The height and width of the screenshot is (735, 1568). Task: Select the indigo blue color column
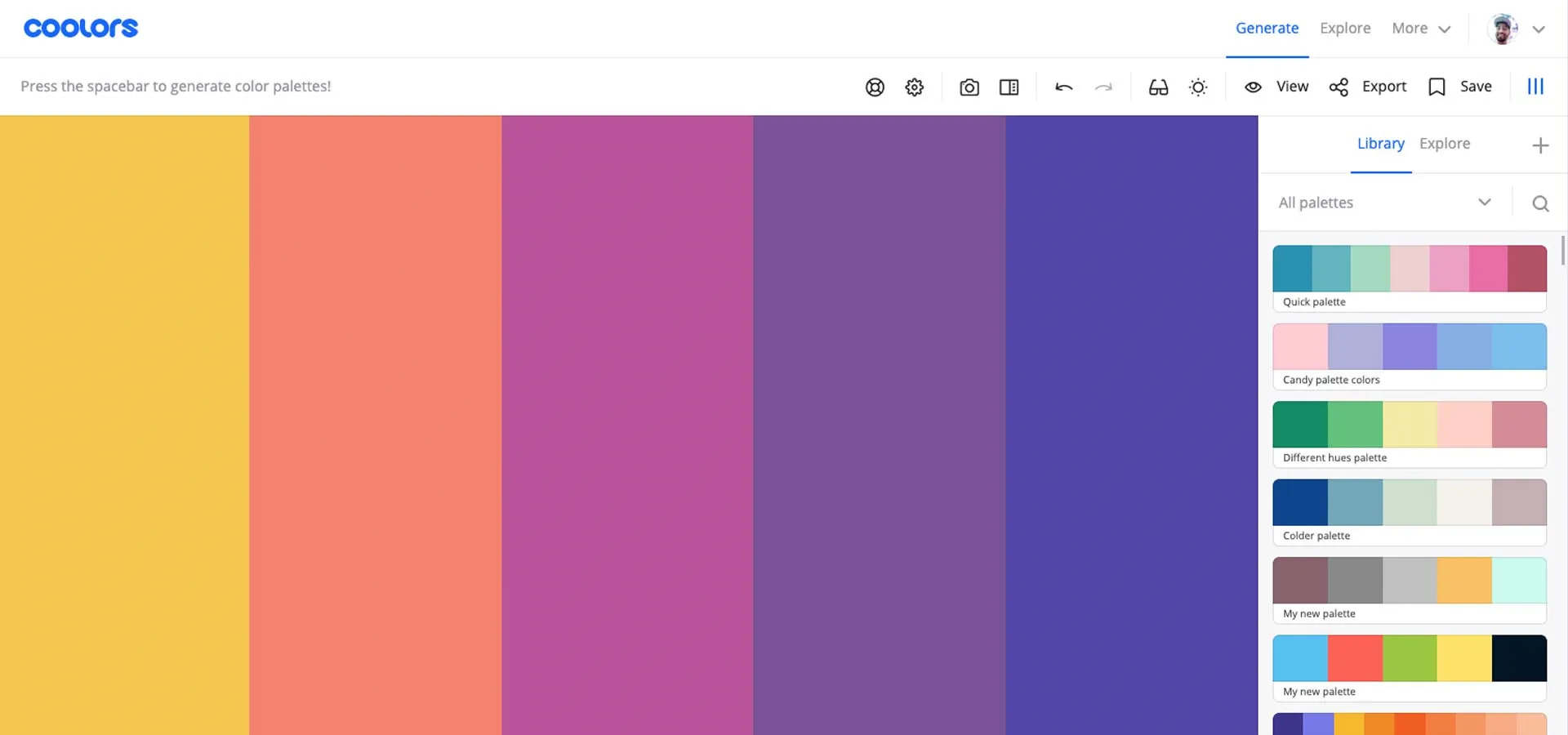pyautogui.click(x=1131, y=425)
